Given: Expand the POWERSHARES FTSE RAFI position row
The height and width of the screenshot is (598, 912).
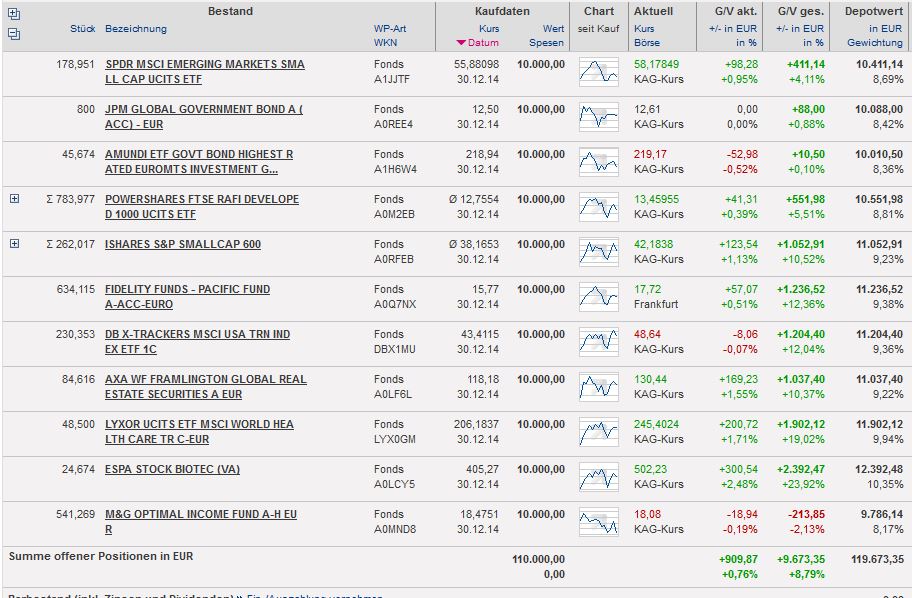Looking at the screenshot, I should (x=14, y=199).
